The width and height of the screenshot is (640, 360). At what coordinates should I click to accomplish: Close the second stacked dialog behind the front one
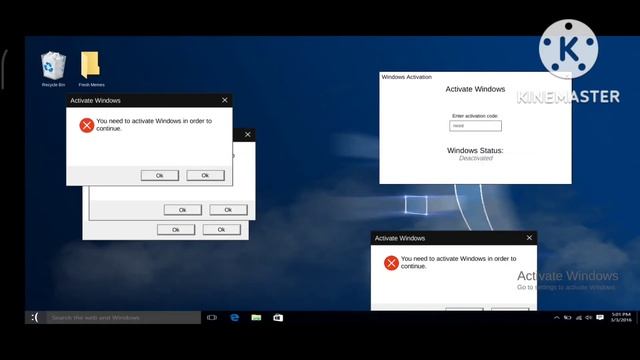pyautogui.click(x=247, y=134)
